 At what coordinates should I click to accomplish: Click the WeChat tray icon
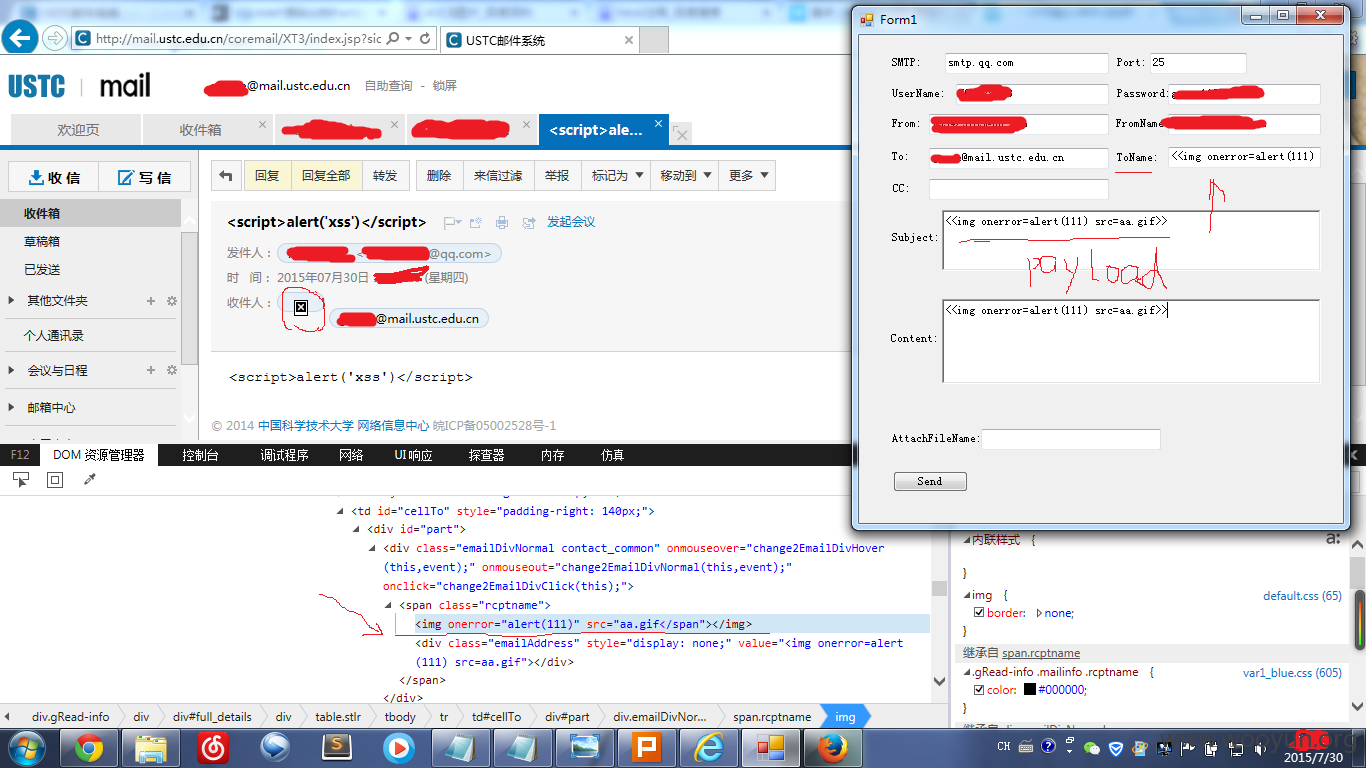point(1092,748)
